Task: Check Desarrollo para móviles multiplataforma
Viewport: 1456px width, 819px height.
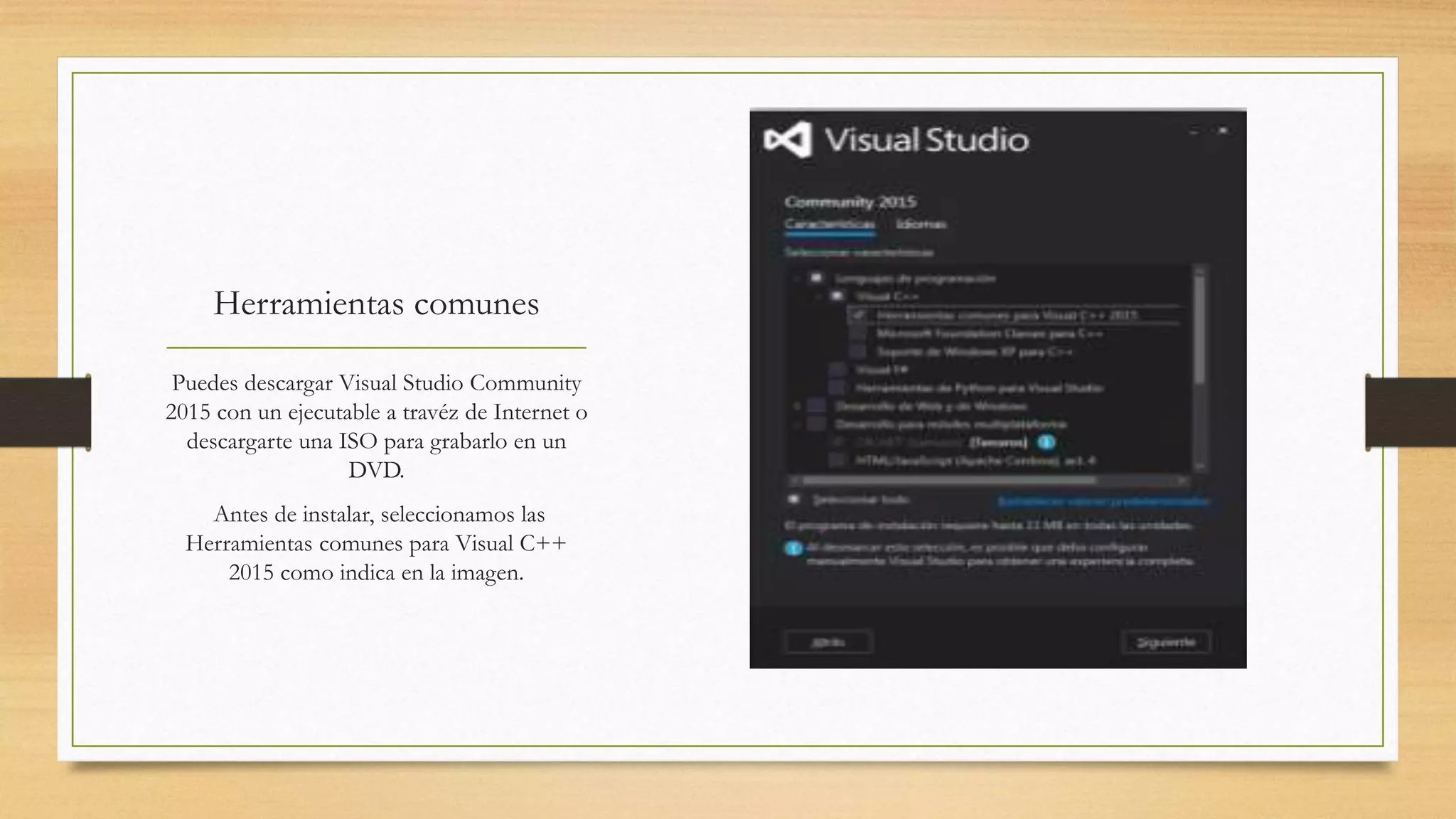Action: tap(816, 424)
